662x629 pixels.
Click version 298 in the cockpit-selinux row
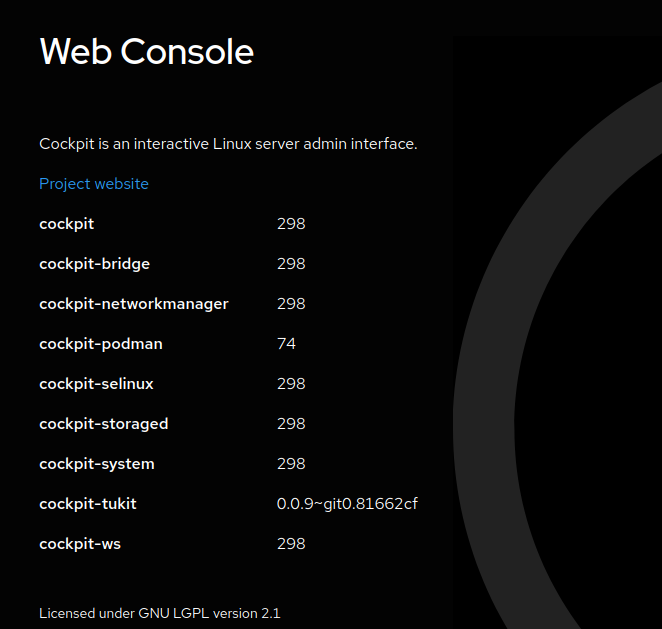(x=291, y=384)
